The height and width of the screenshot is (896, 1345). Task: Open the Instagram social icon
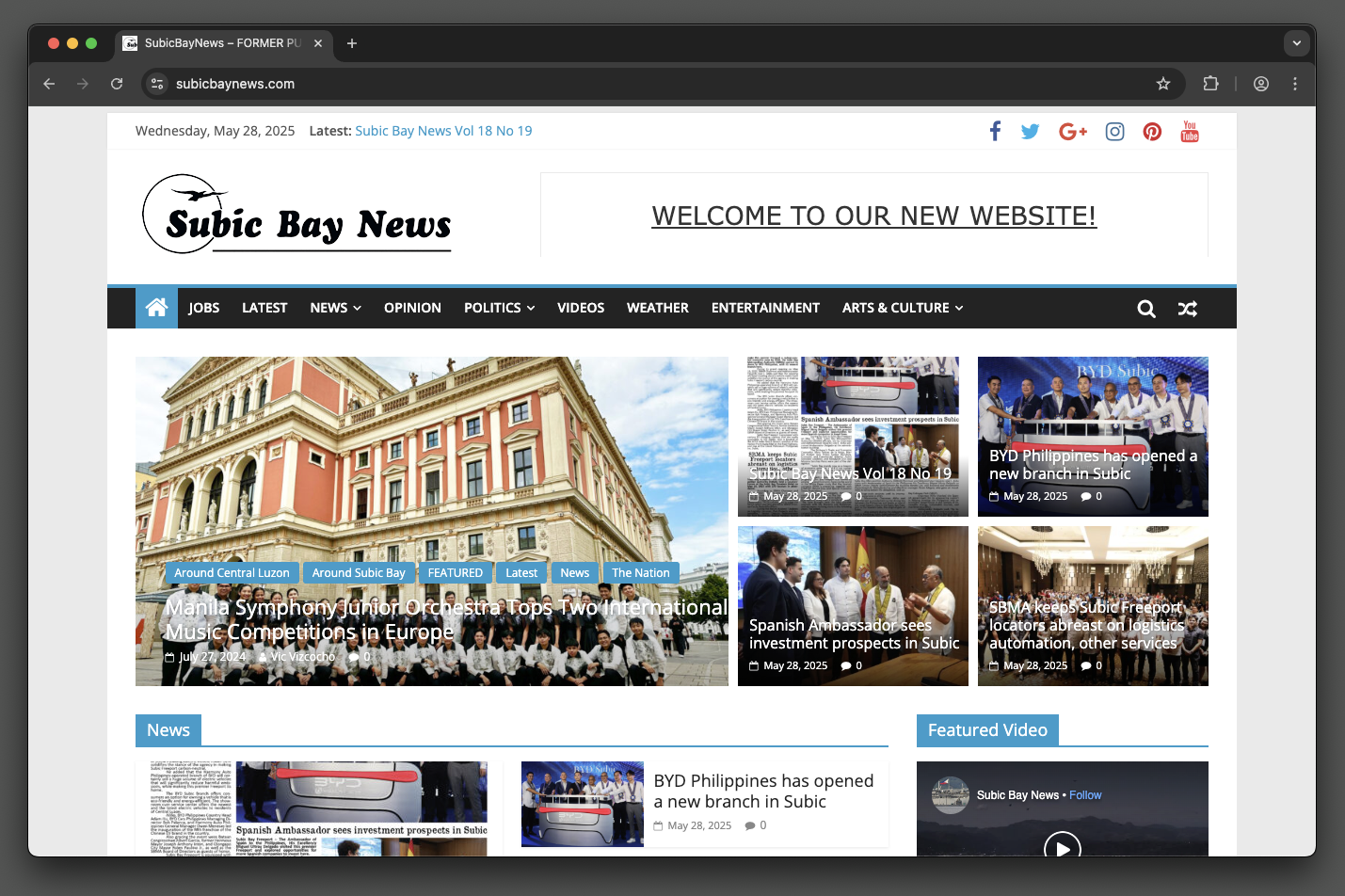pyautogui.click(x=1114, y=132)
